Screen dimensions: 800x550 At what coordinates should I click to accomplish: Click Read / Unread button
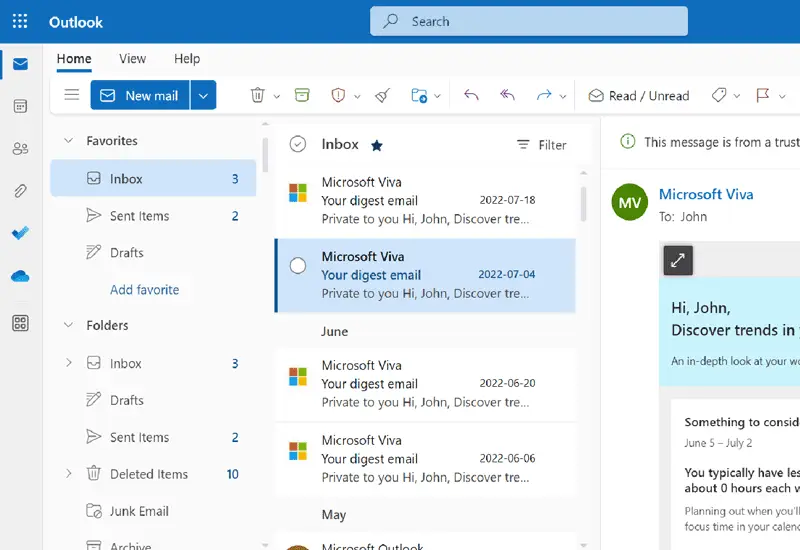click(x=639, y=95)
